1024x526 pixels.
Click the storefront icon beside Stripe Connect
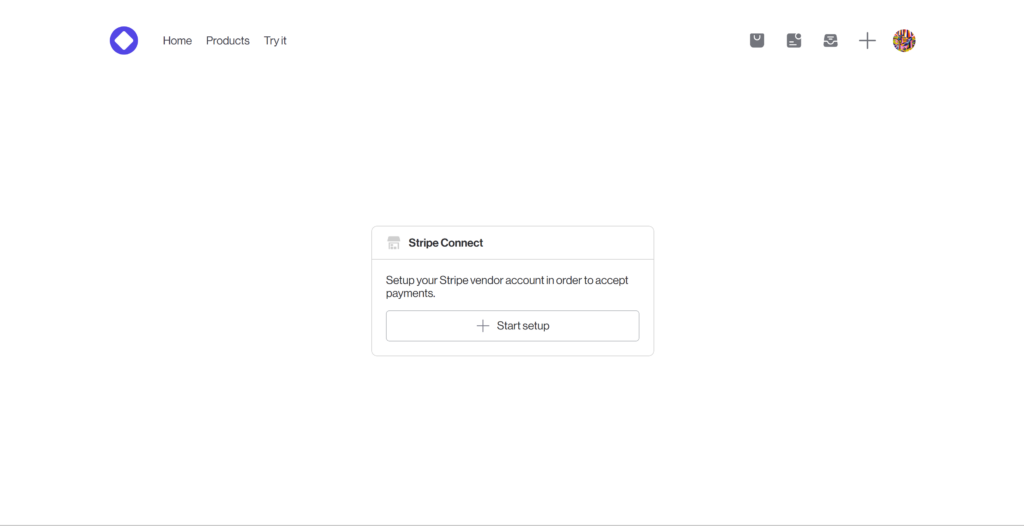coord(394,243)
